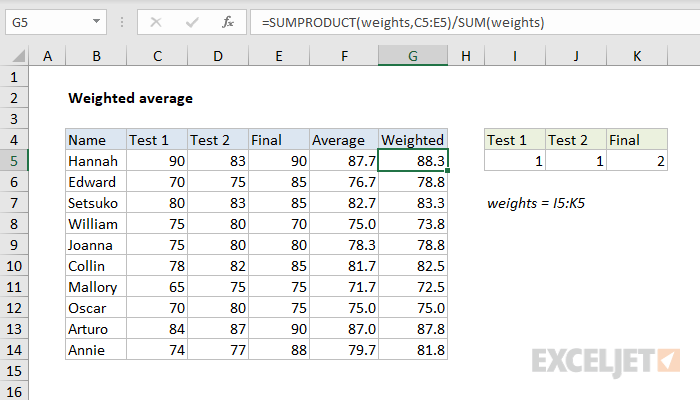Click the 'weights = I5:K5' note
The image size is (700, 400).
(x=536, y=204)
